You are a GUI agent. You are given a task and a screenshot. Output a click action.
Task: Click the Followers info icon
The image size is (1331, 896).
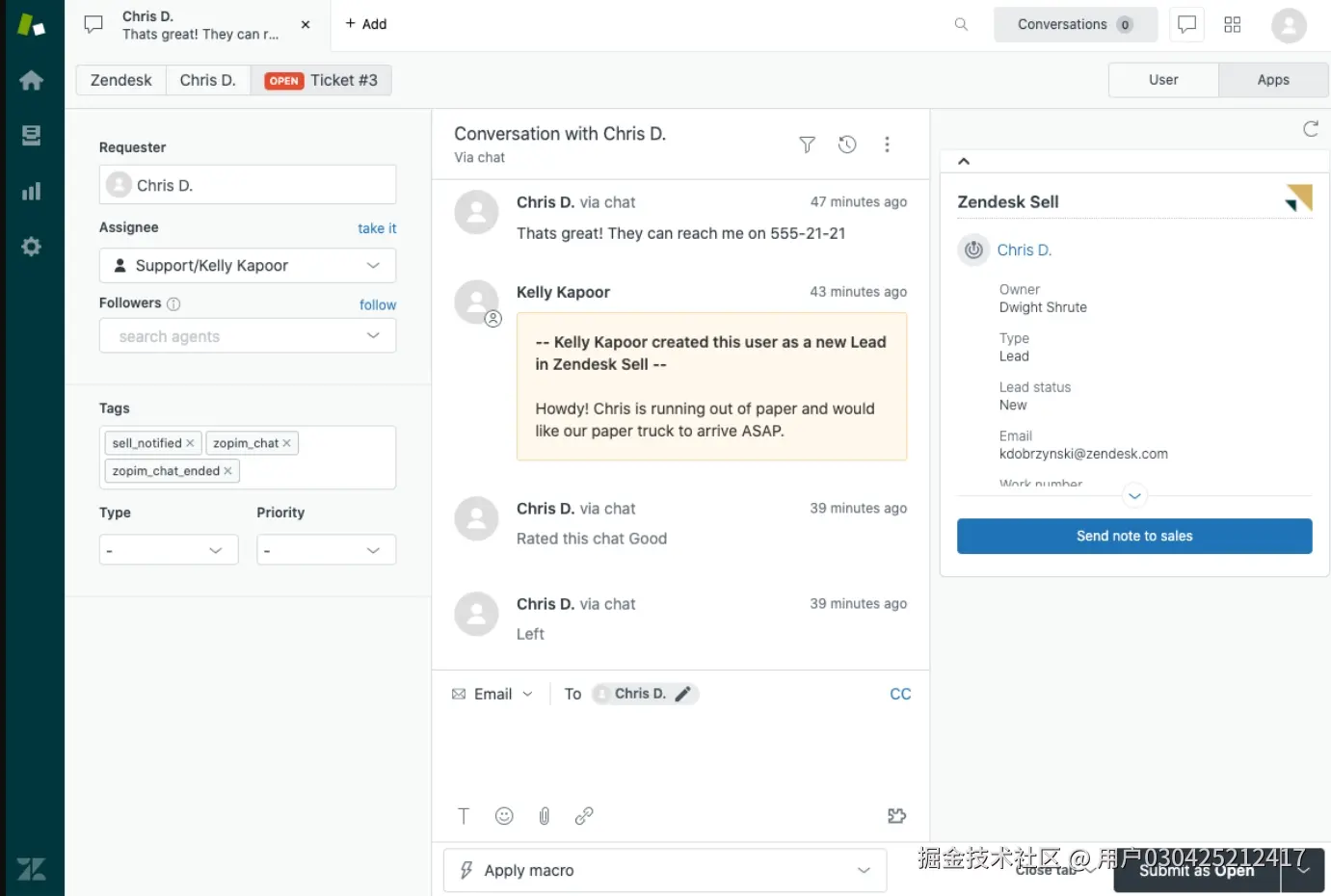tap(173, 303)
